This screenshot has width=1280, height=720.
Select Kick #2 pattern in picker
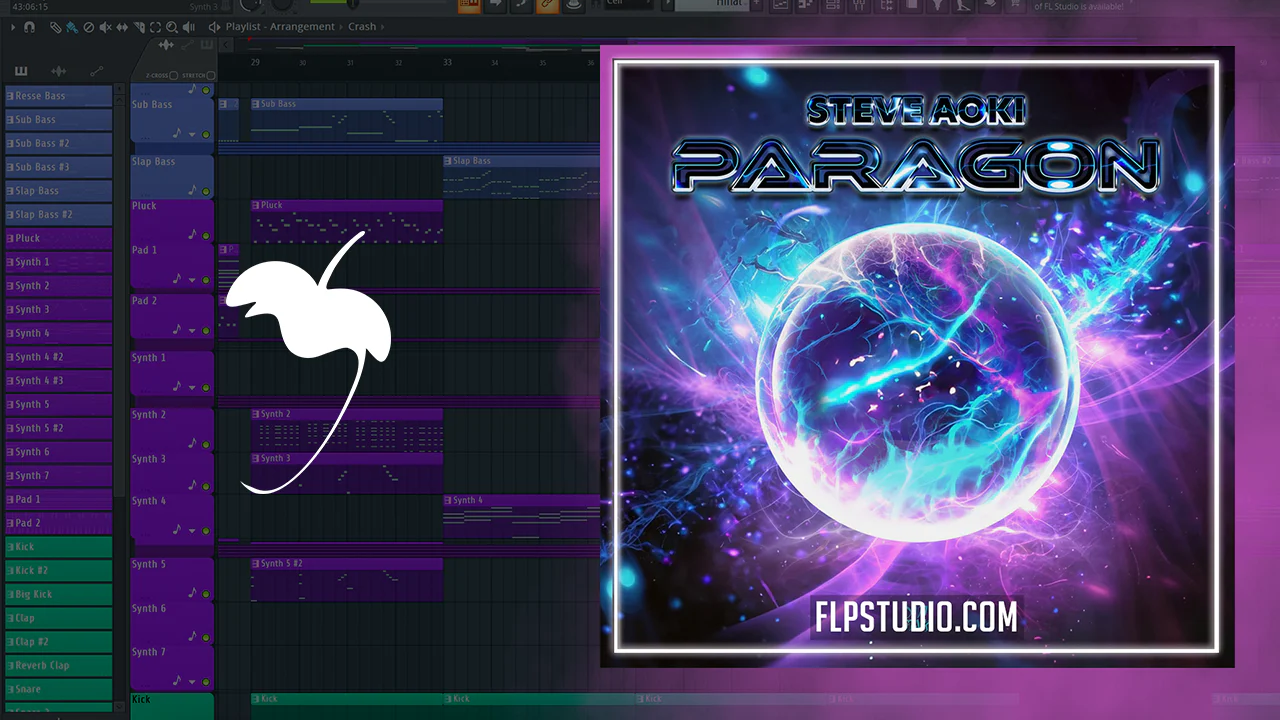point(58,570)
